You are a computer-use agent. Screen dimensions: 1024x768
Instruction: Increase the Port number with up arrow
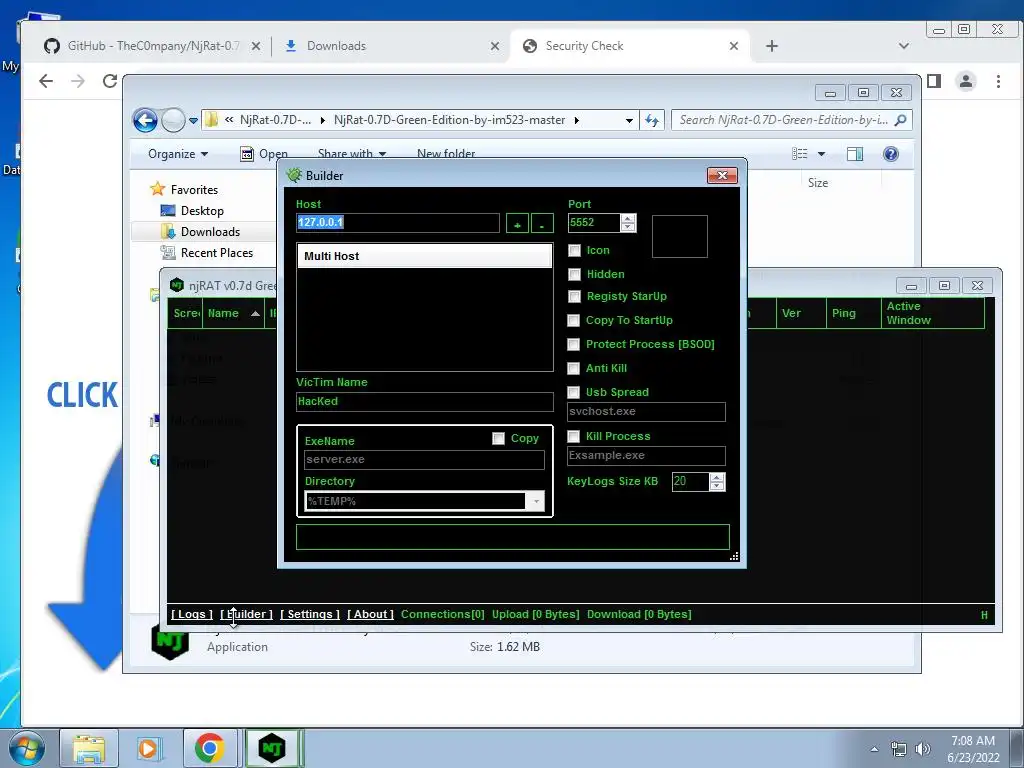point(628,218)
